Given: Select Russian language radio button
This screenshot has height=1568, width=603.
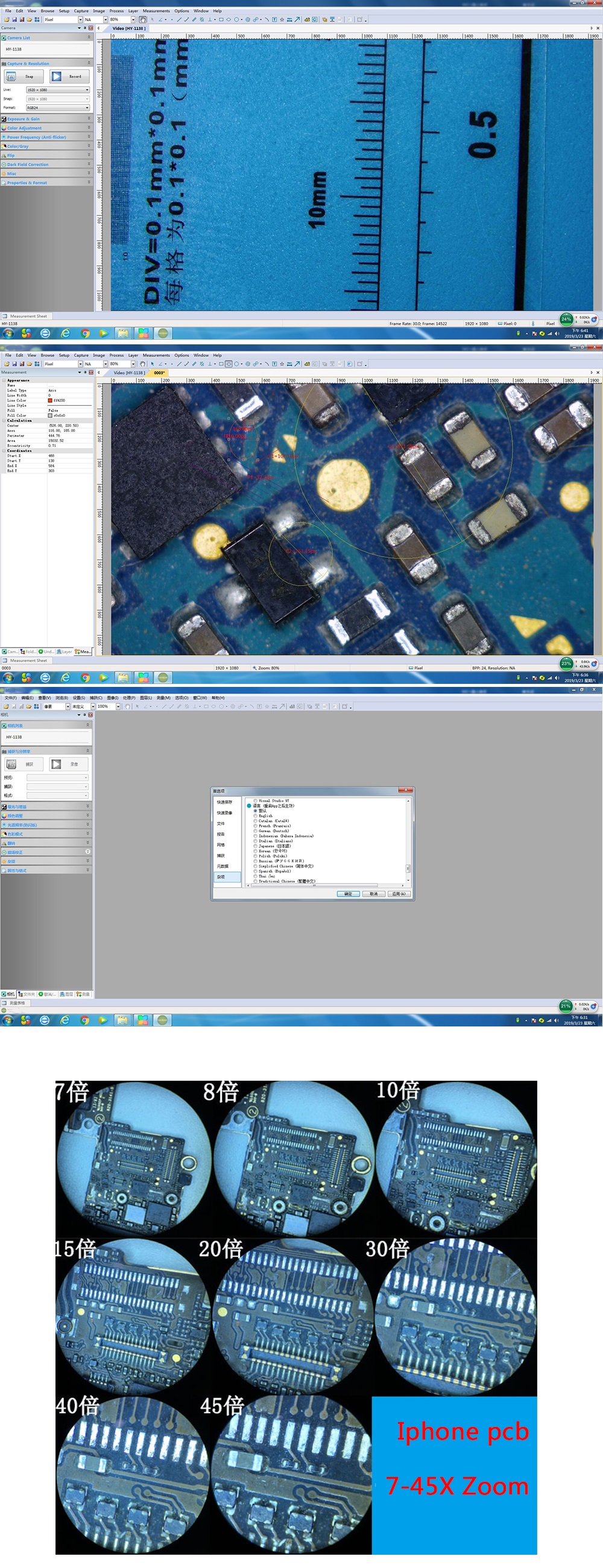Looking at the screenshot, I should [x=256, y=861].
